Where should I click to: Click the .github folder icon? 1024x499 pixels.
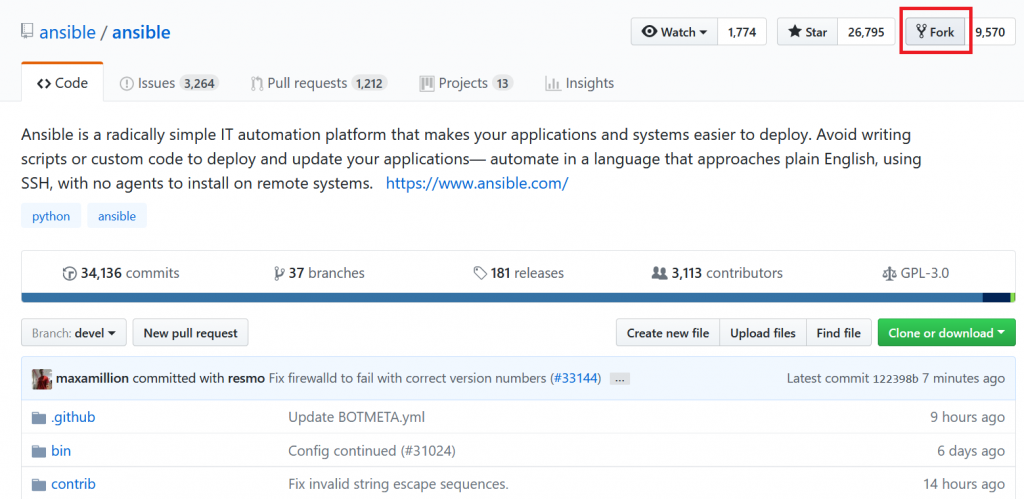pos(39,417)
